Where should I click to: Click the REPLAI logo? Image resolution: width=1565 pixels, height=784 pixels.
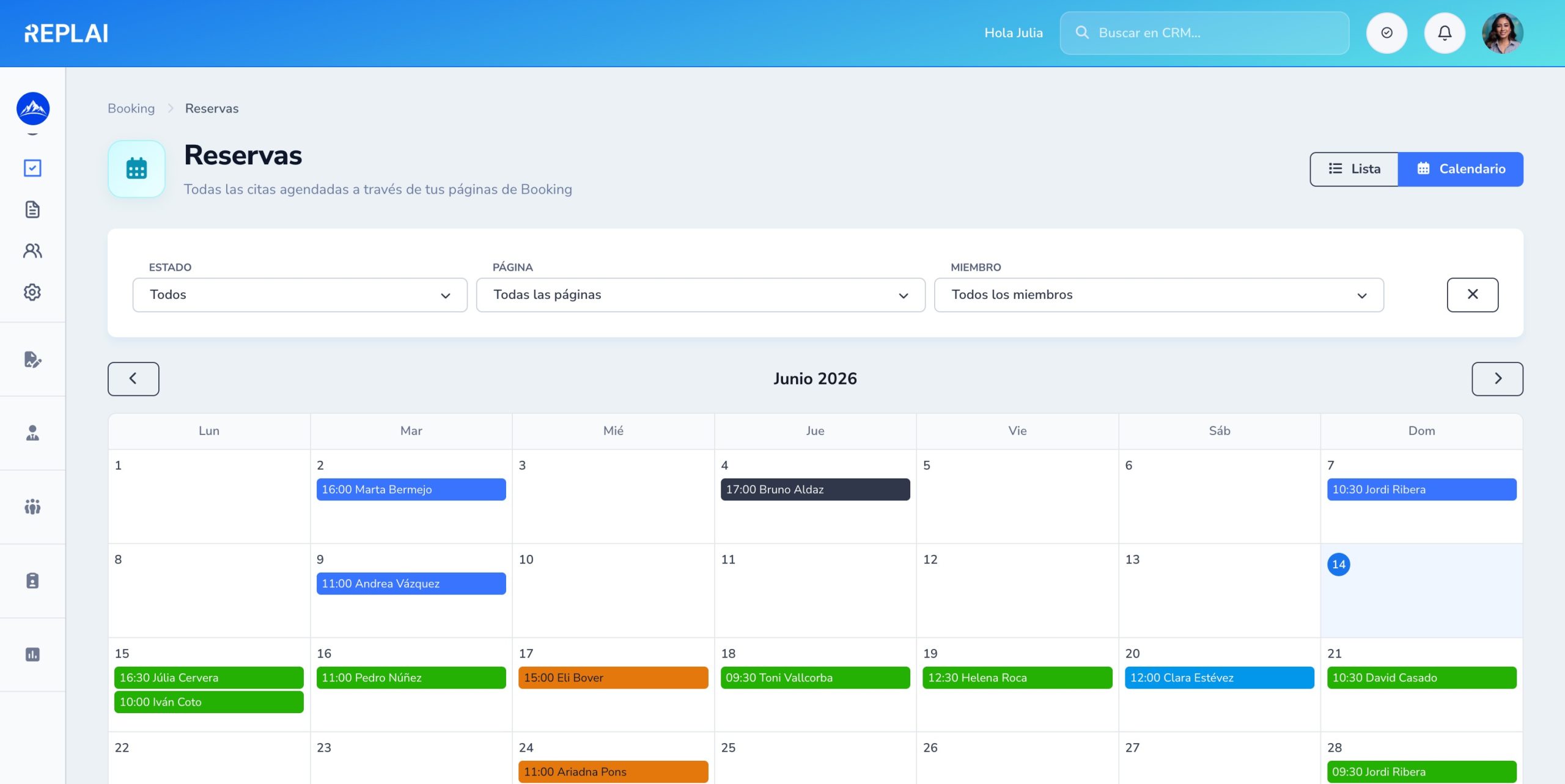66,33
